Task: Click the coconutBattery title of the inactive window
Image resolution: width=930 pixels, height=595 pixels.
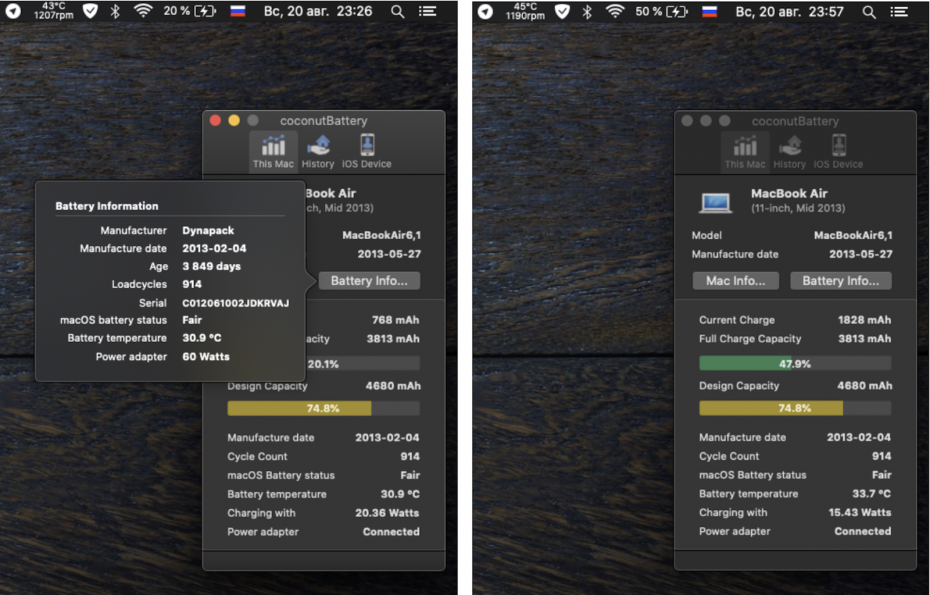Action: point(795,121)
